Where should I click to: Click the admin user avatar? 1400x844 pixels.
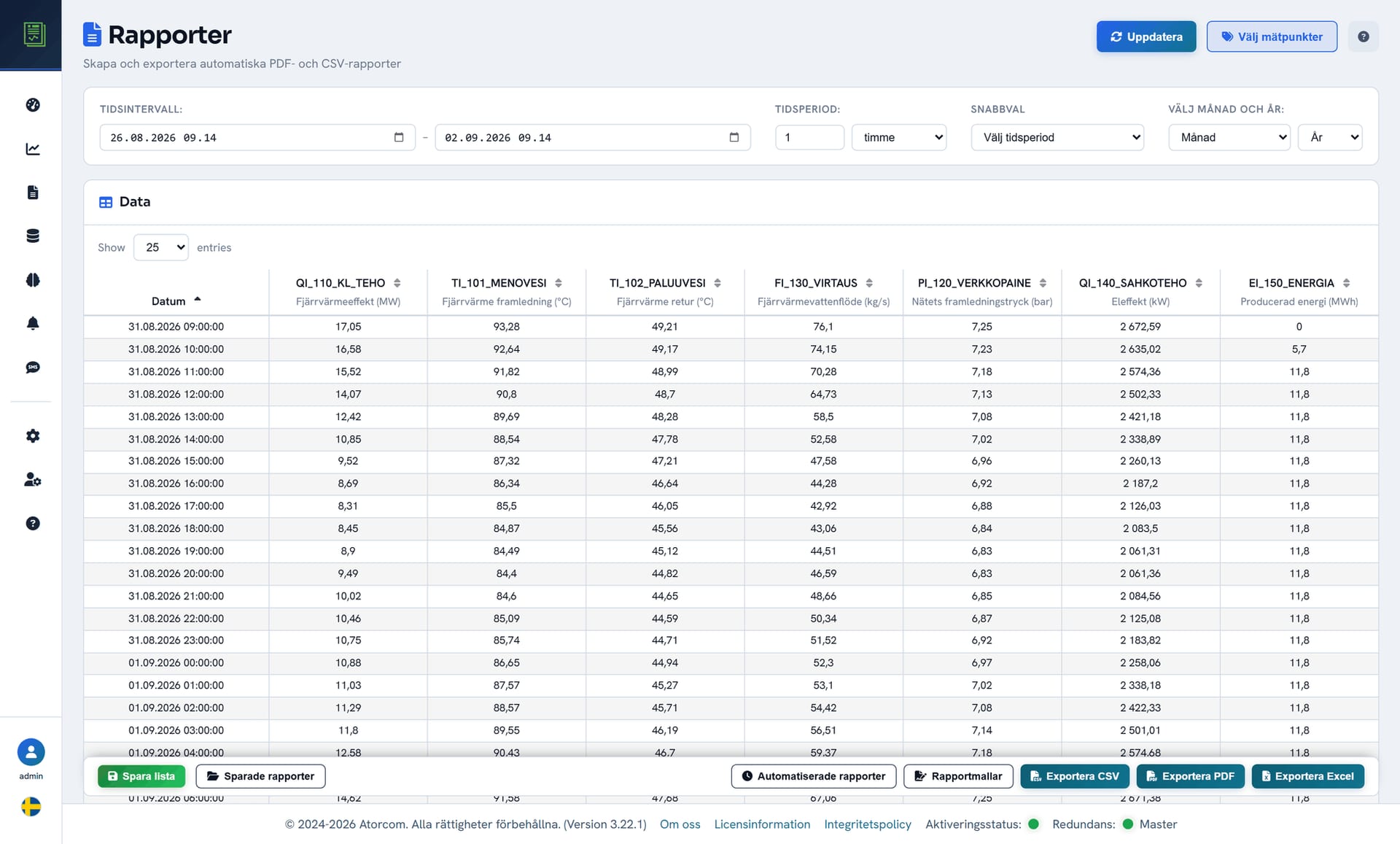point(31,752)
